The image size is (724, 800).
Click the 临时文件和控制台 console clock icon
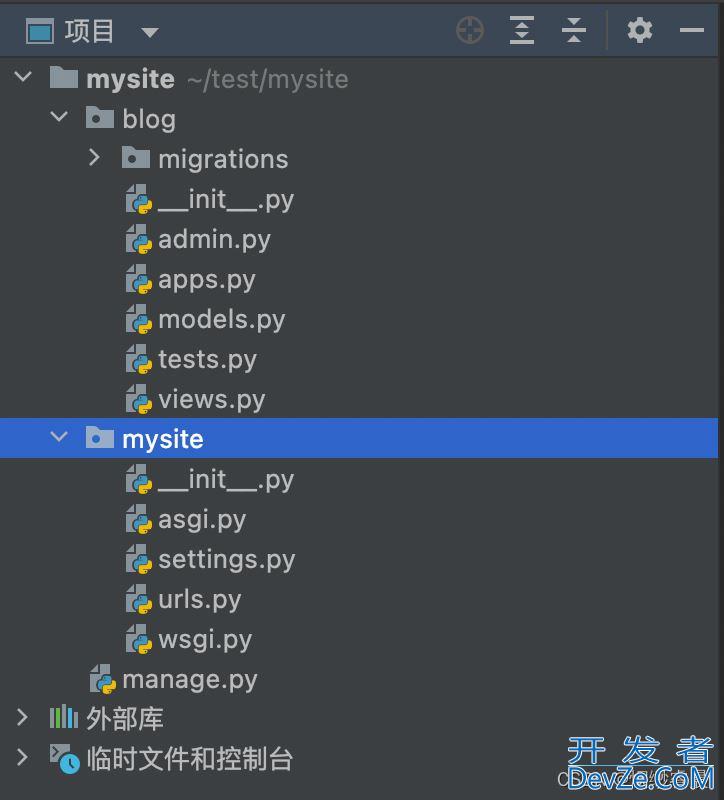point(65,759)
